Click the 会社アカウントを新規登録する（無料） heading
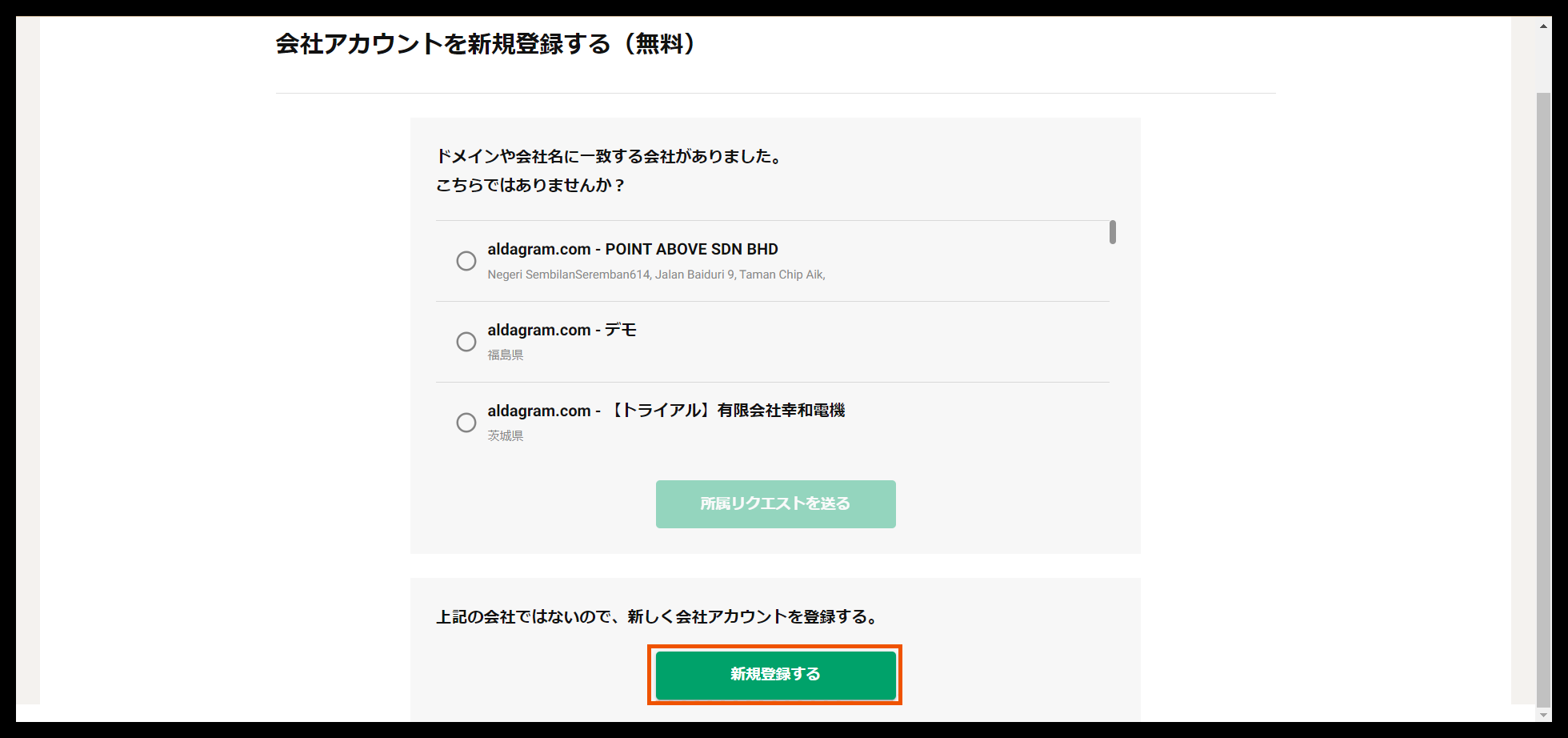The image size is (1568, 738). pyautogui.click(x=486, y=46)
